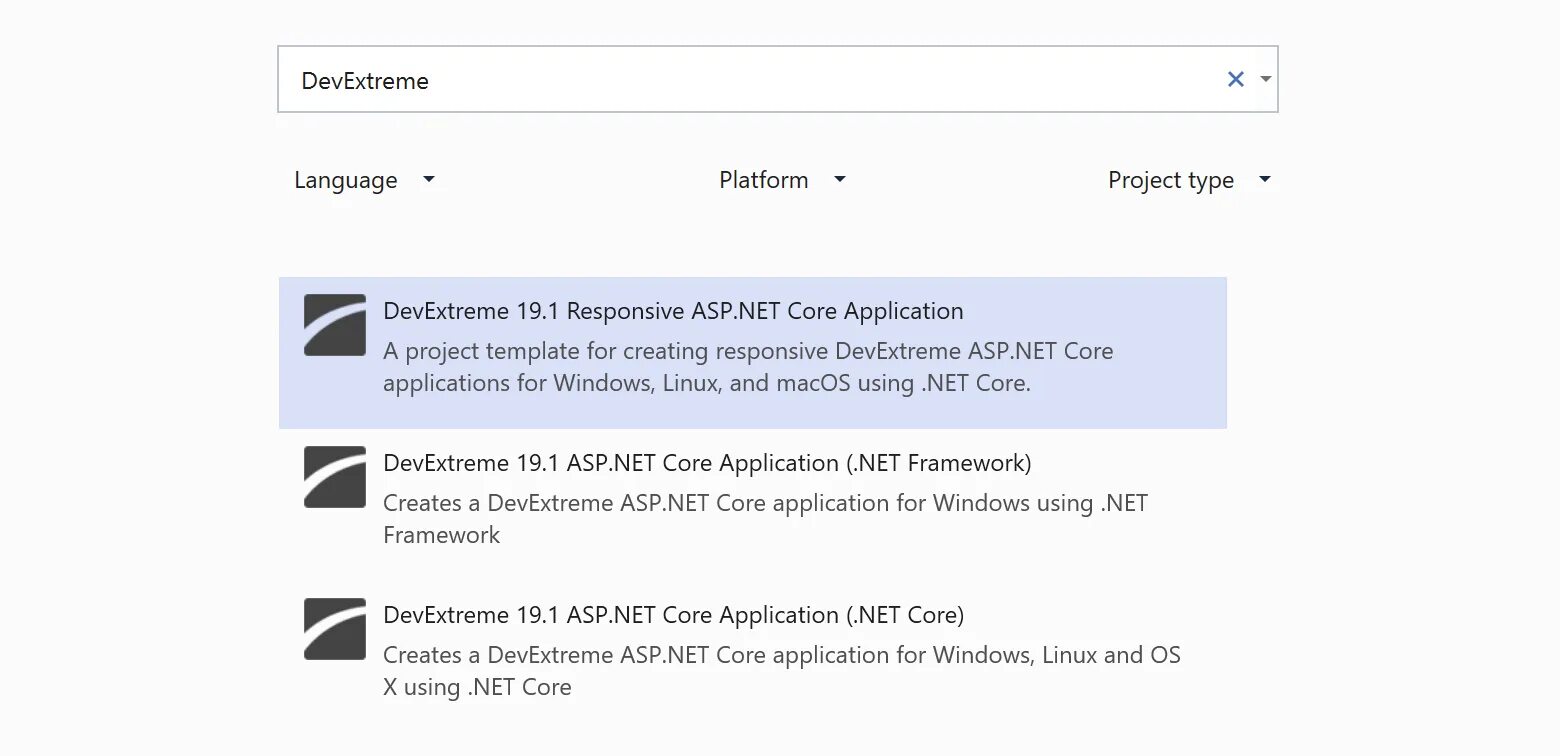This screenshot has height=756, width=1560.
Task: Open the search history dropdown arrow
Action: [1266, 79]
